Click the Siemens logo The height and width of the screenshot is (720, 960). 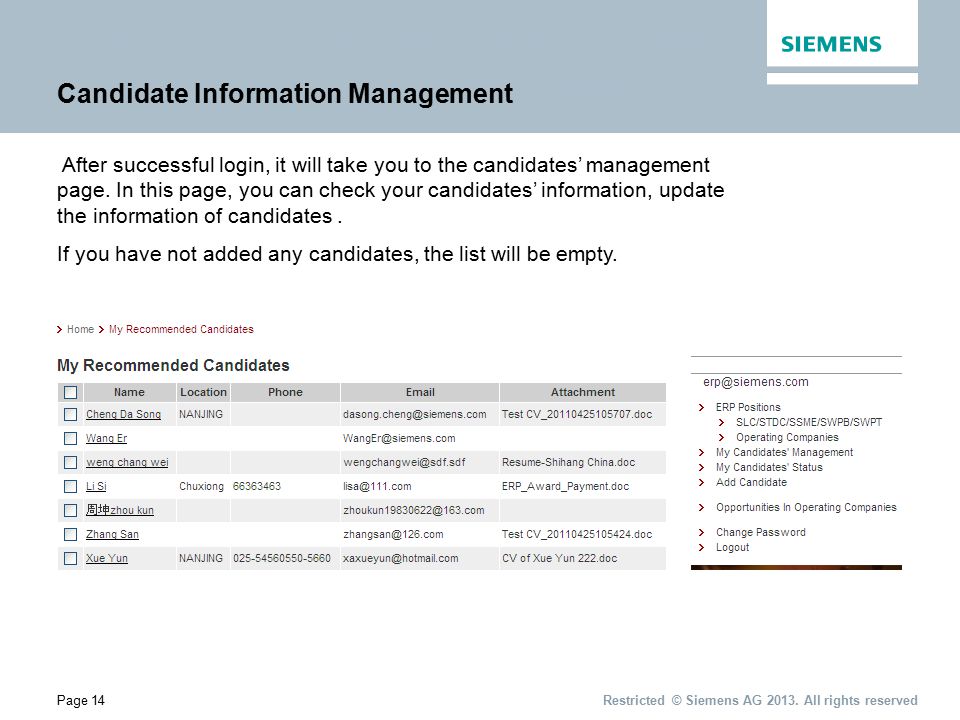coord(831,44)
